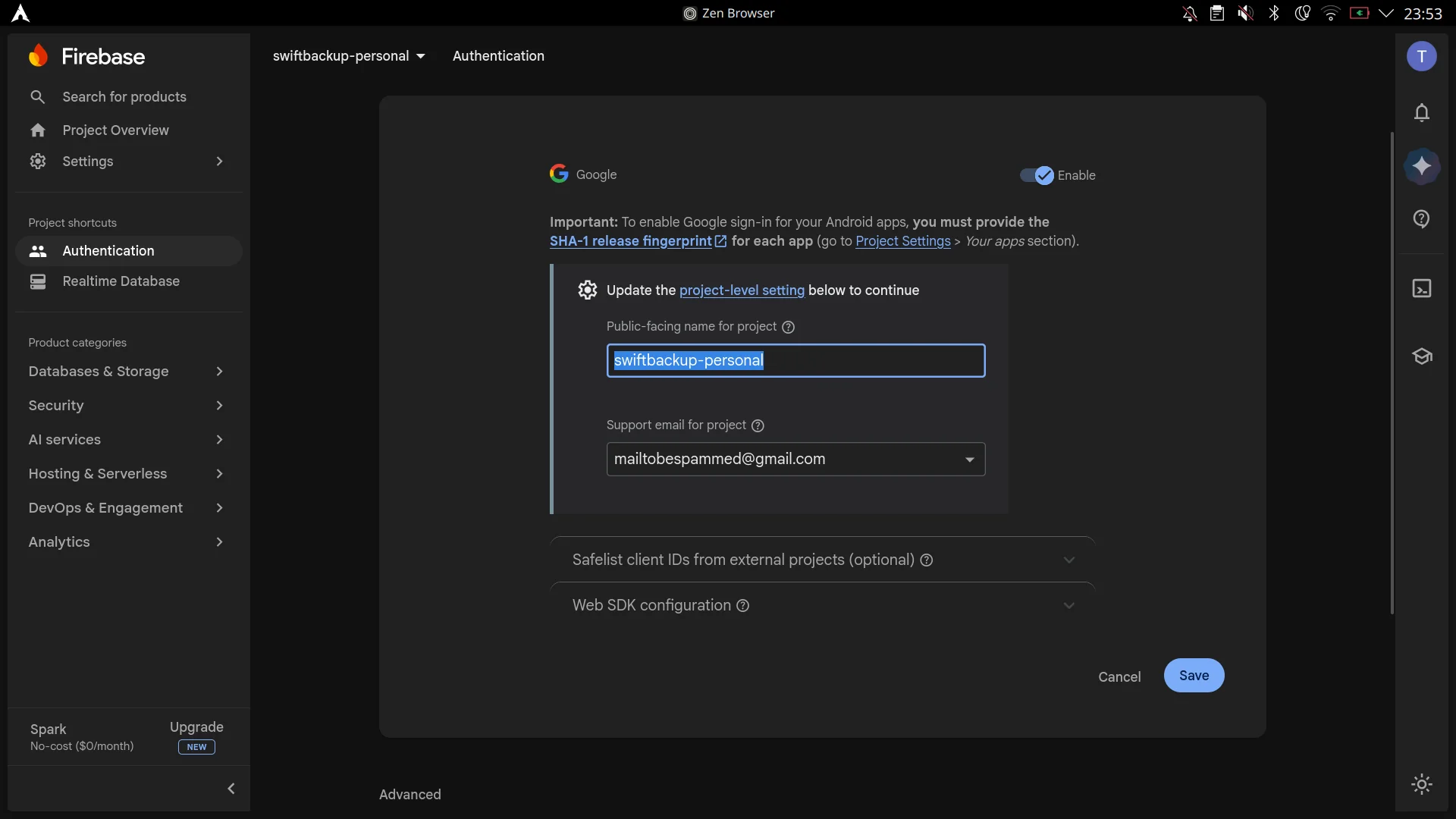Collapse the sidebar with the left arrow

click(231, 789)
